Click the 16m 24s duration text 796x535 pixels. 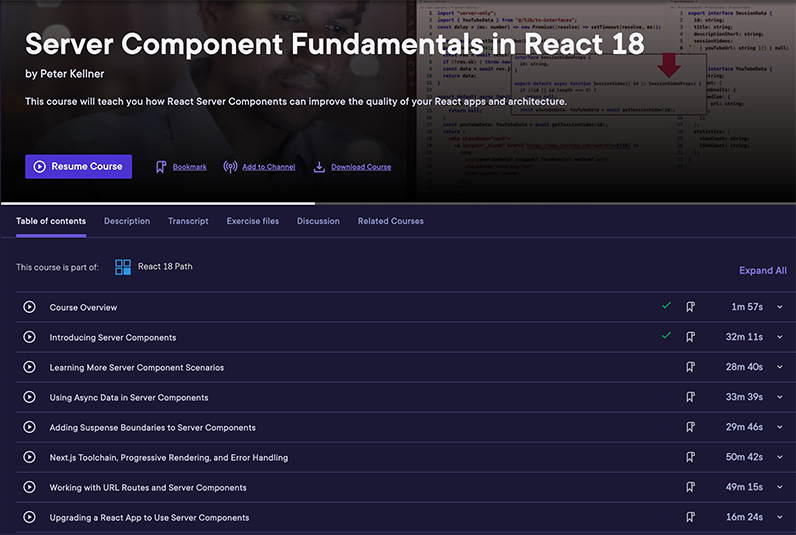pyautogui.click(x=744, y=517)
